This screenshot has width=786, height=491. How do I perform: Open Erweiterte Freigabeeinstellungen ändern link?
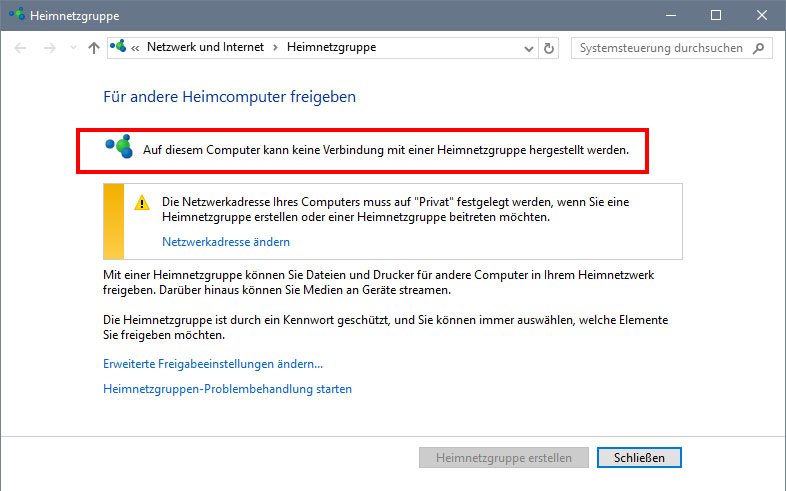213,364
